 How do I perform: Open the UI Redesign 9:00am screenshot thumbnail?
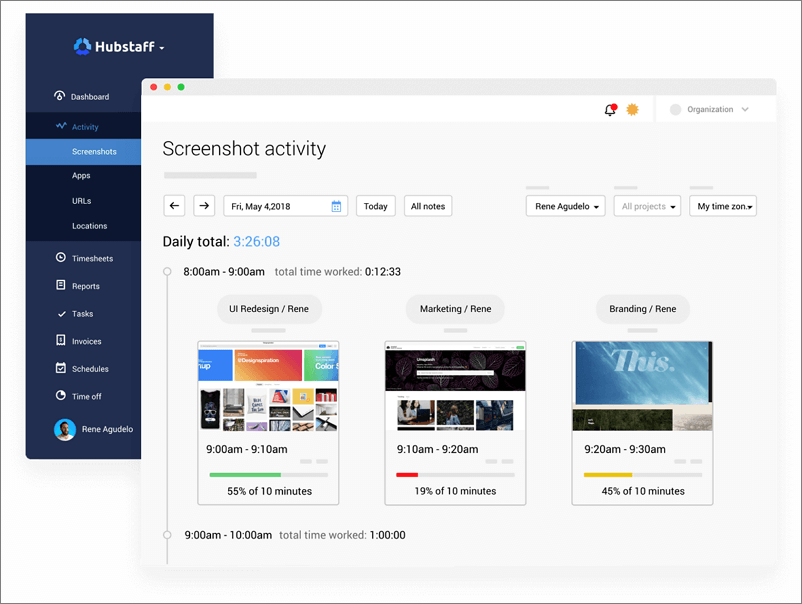pyautogui.click(x=268, y=386)
